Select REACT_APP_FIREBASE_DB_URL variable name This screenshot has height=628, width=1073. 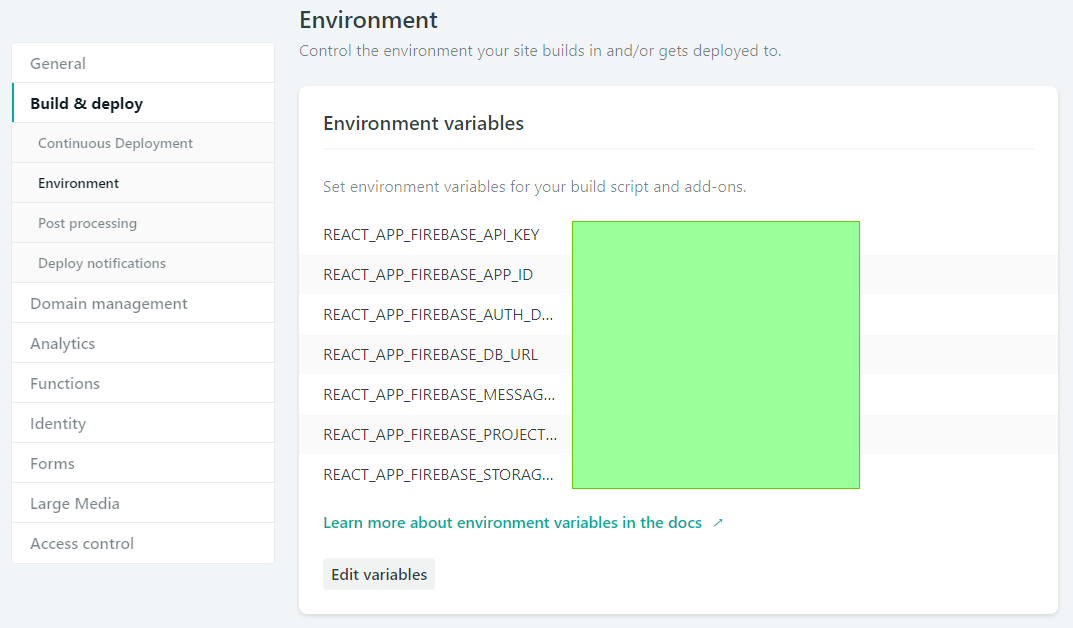click(x=430, y=354)
